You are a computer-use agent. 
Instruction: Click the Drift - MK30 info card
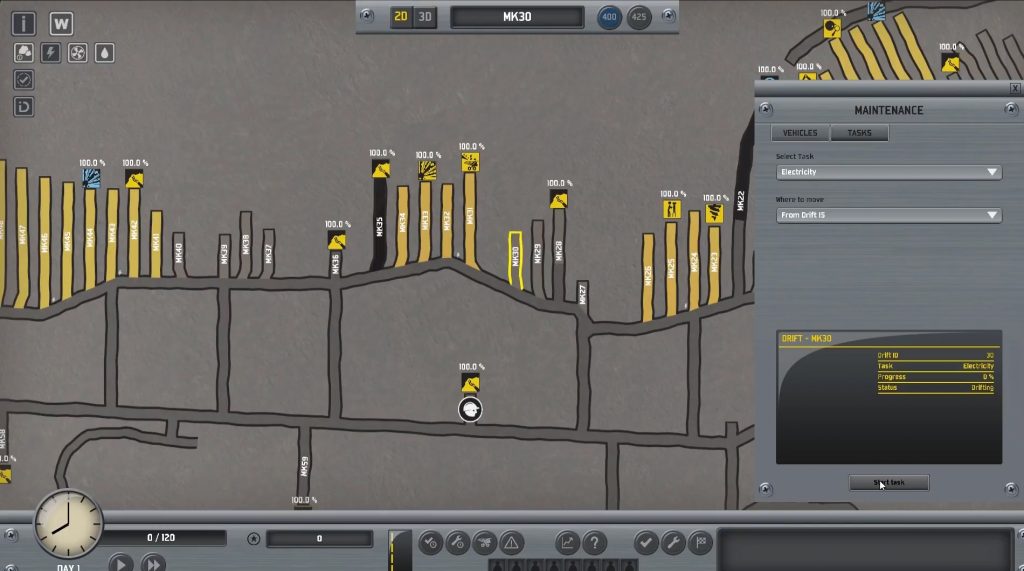click(x=889, y=397)
